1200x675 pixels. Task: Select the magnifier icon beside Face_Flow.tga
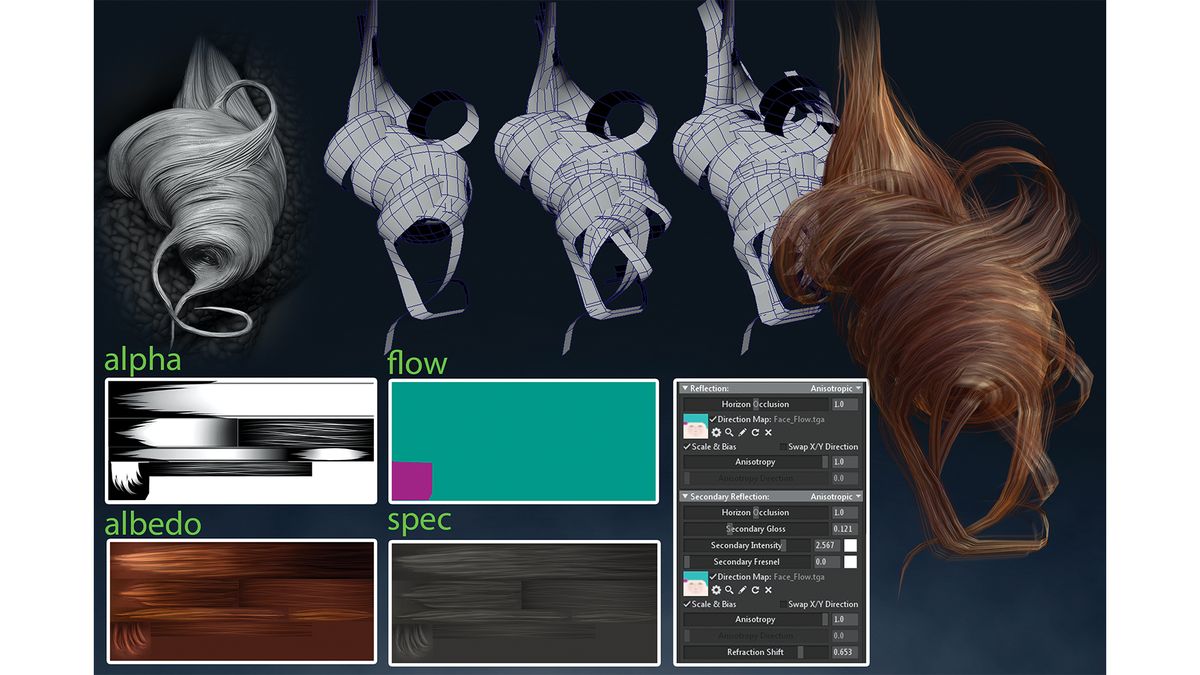(x=730, y=432)
